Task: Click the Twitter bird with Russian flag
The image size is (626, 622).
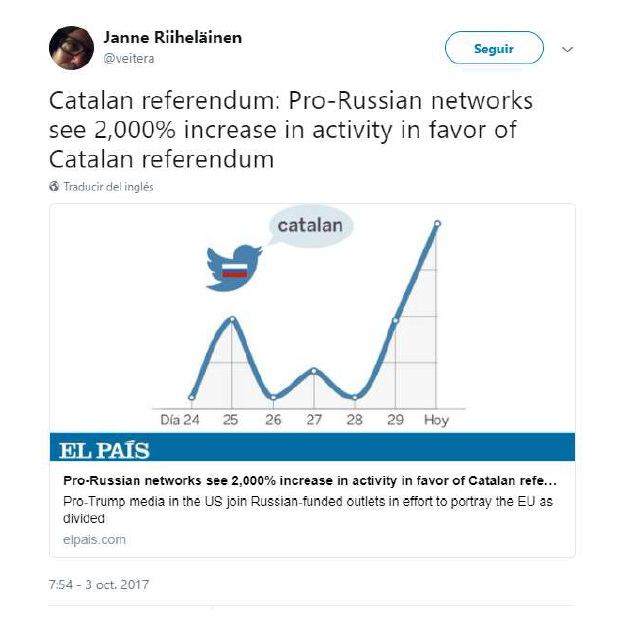Action: click(x=234, y=268)
